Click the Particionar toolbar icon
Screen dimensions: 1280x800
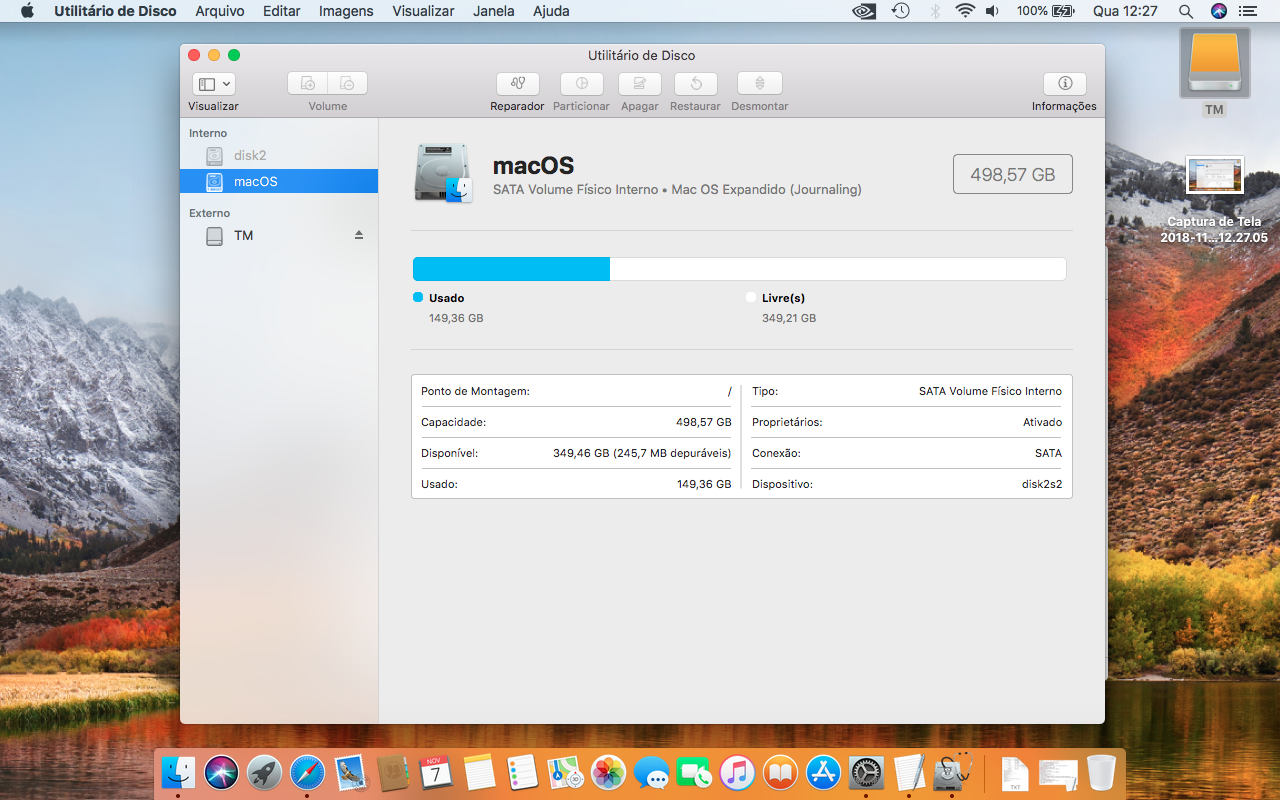click(x=581, y=84)
